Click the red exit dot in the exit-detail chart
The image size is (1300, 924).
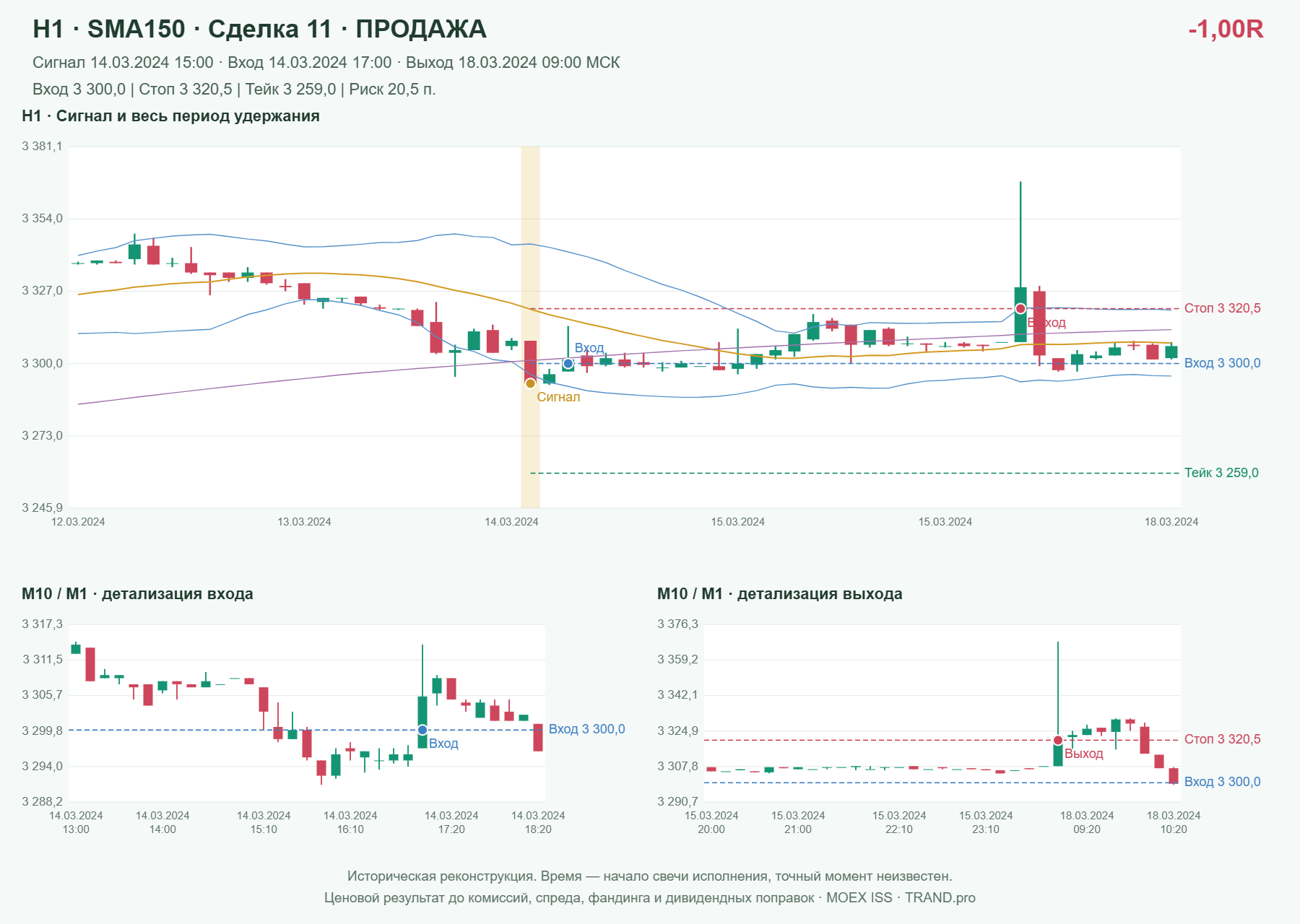[x=1058, y=741]
